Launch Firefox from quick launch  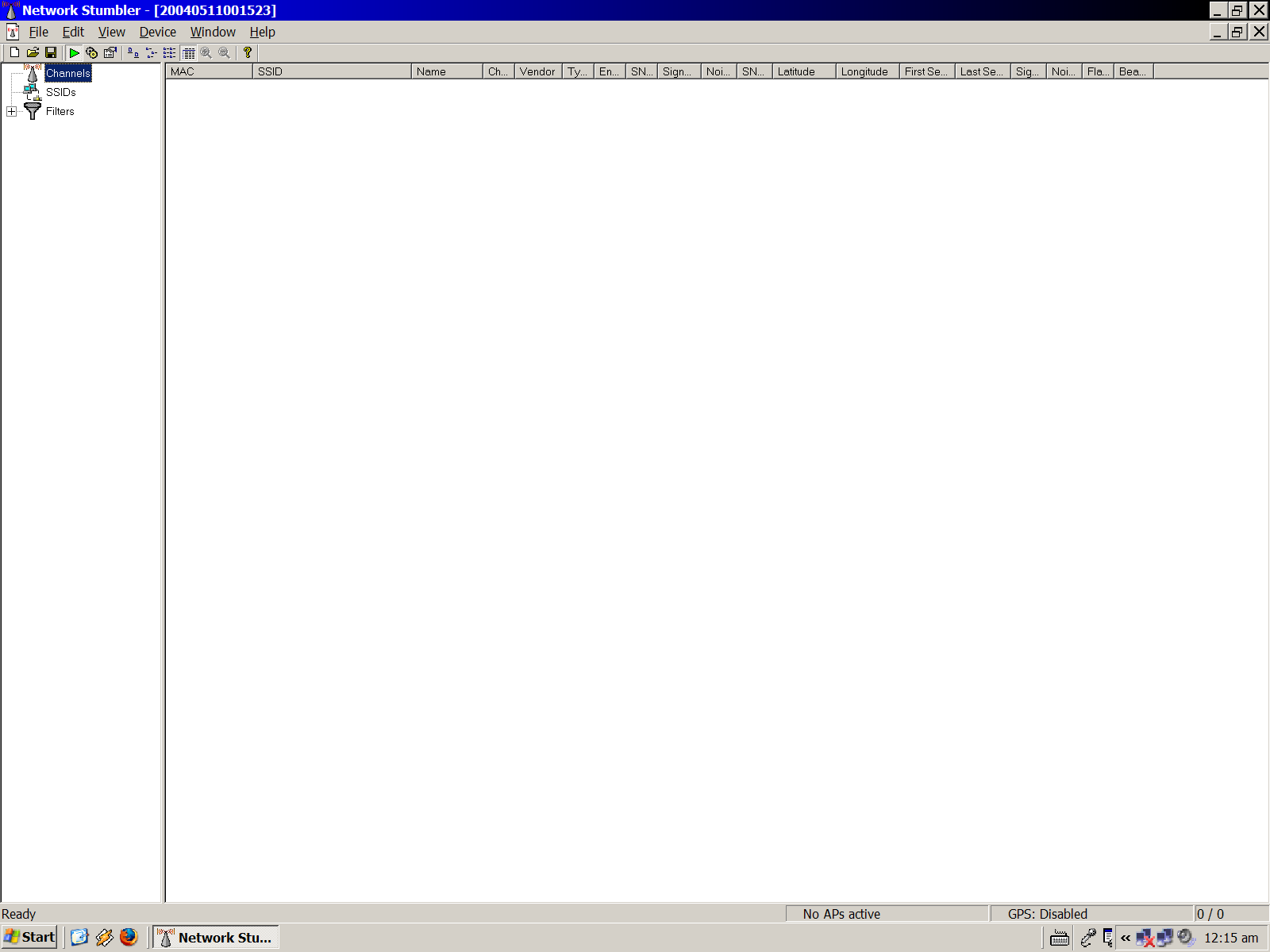click(129, 937)
